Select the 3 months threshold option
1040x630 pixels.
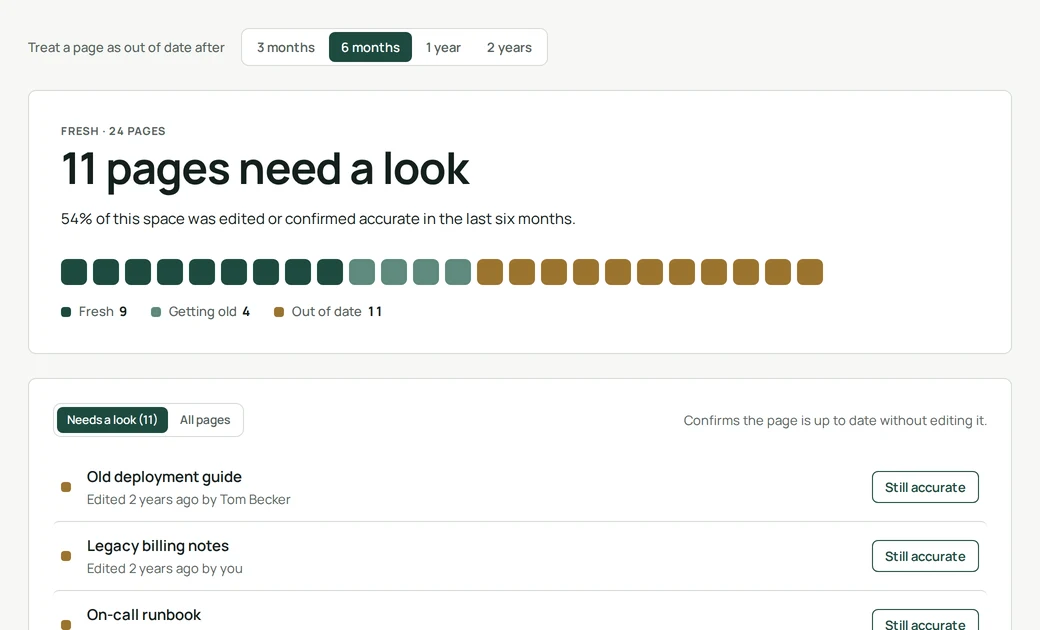click(286, 47)
